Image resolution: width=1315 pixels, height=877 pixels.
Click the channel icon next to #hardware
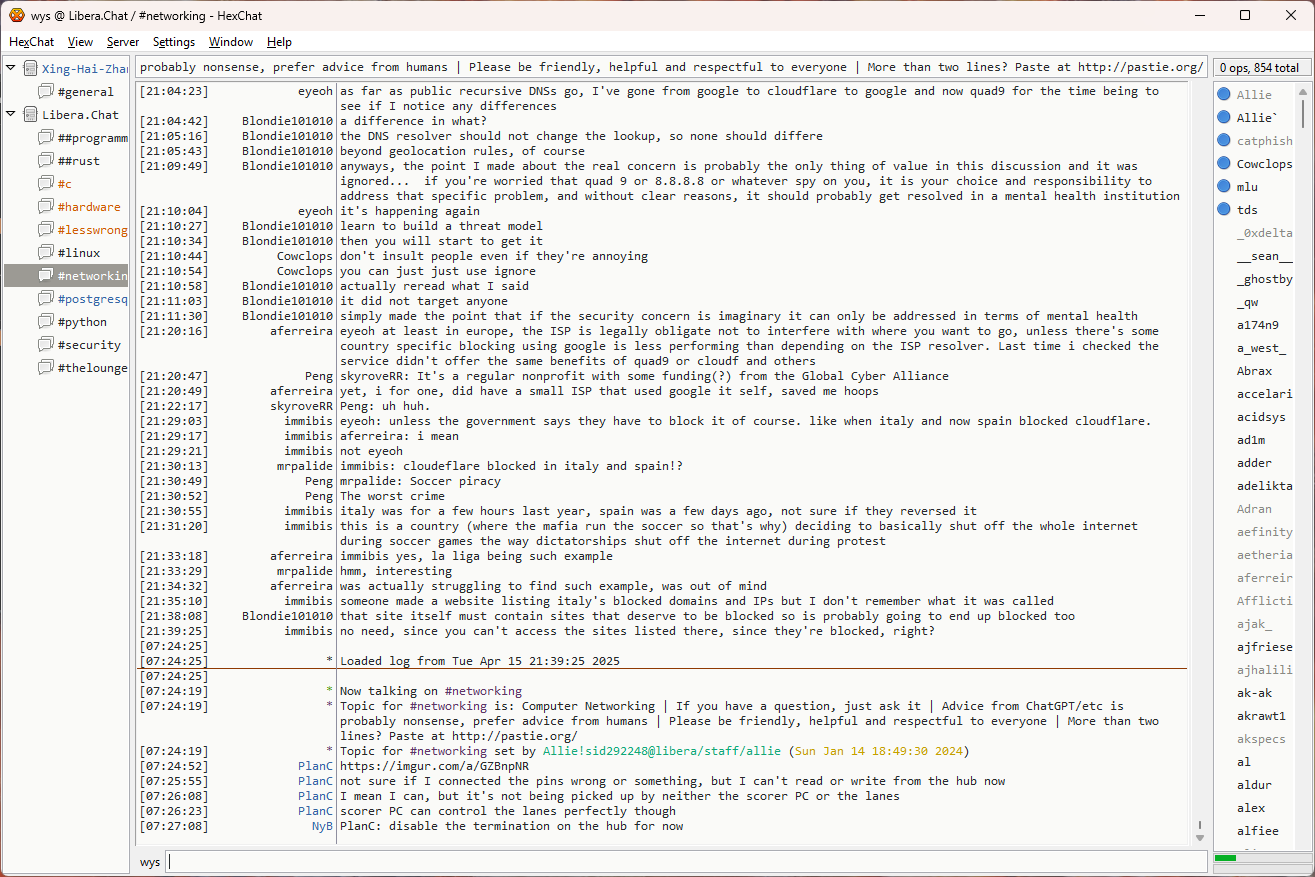[46, 206]
